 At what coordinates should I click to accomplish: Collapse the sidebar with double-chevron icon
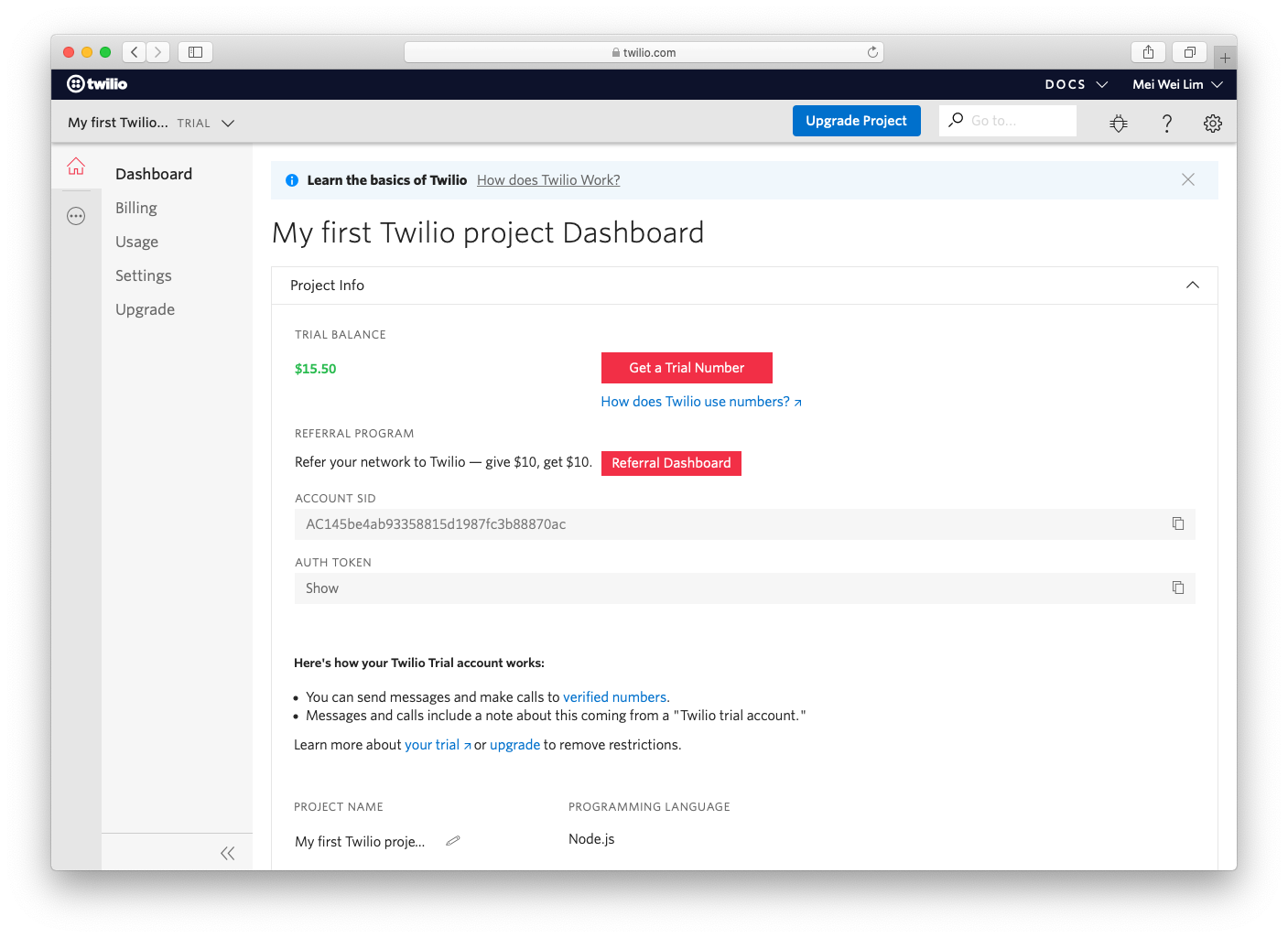227,853
